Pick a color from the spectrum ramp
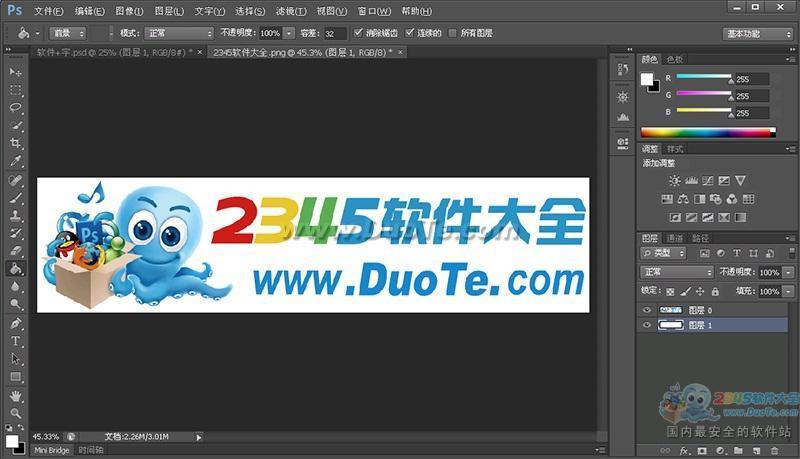 pos(708,133)
